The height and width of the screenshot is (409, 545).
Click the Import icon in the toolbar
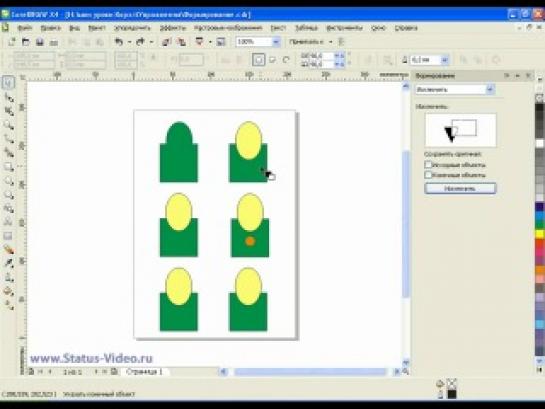click(x=166, y=42)
